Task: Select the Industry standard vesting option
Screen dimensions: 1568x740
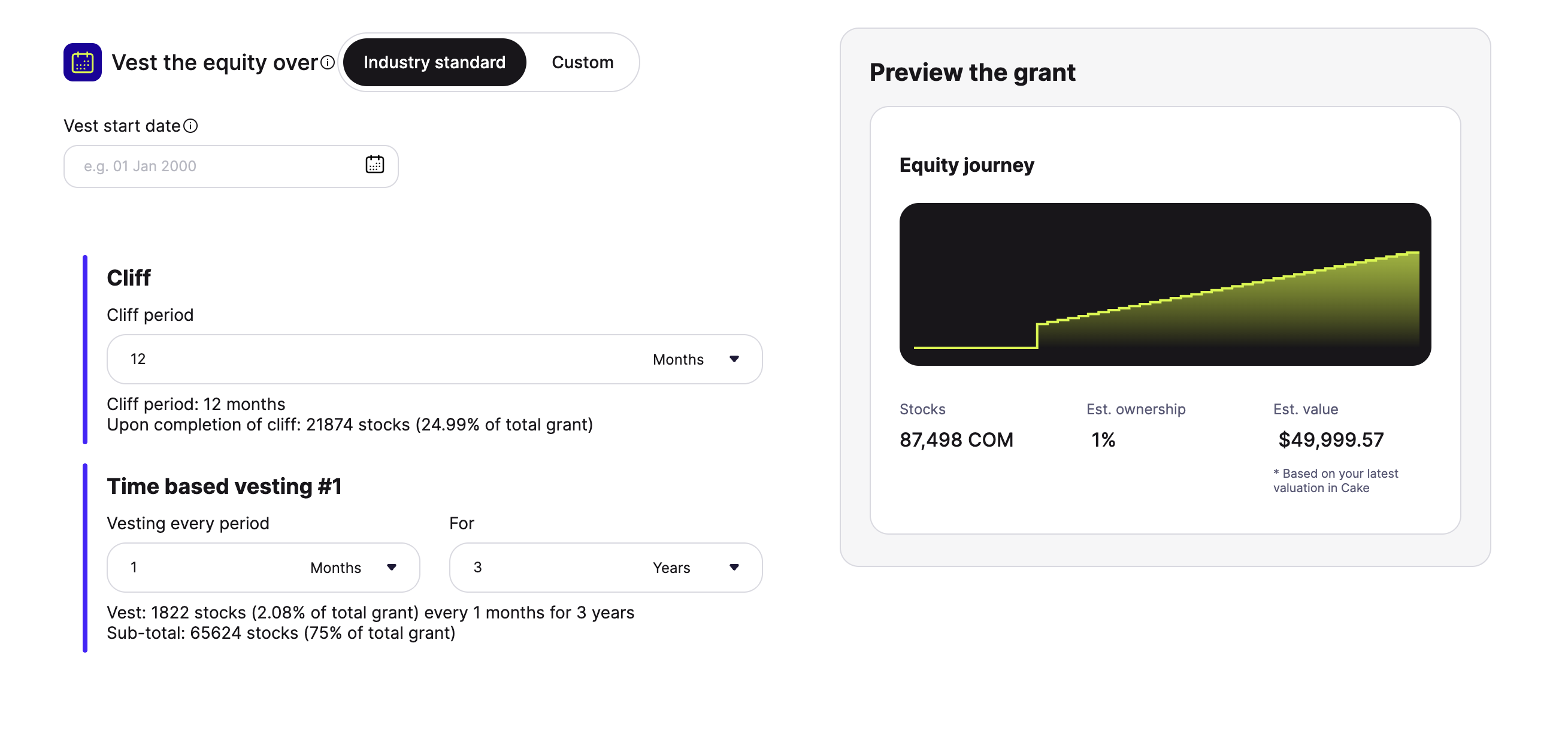Action: 434,62
